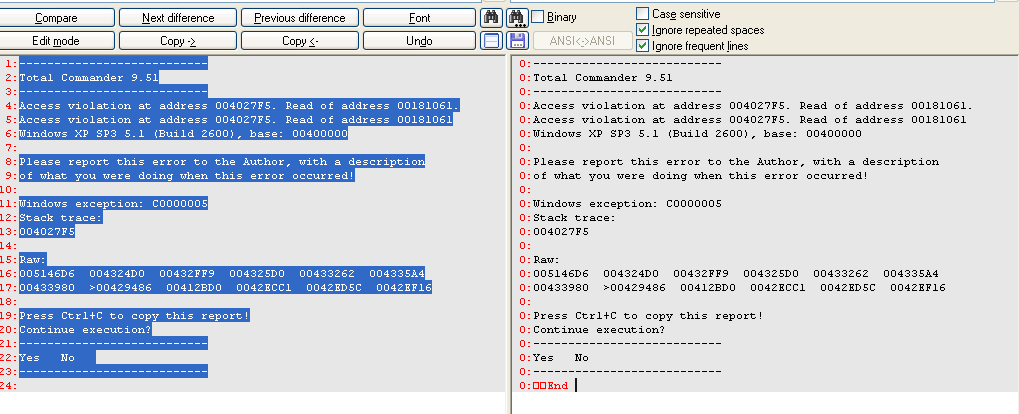Click line 22 'Yes No' in left pane
1019x414 pixels.
tap(57, 357)
